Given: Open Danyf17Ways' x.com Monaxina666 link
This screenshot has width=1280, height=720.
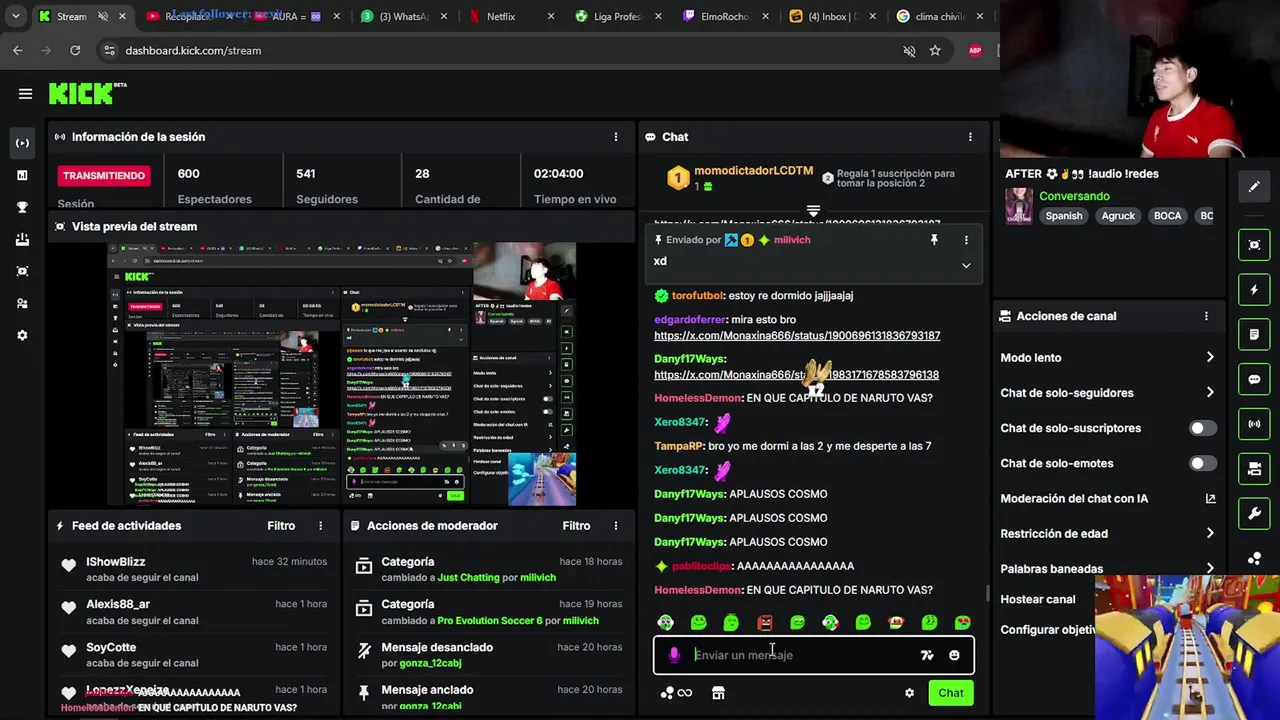Looking at the screenshot, I should click(x=797, y=375).
